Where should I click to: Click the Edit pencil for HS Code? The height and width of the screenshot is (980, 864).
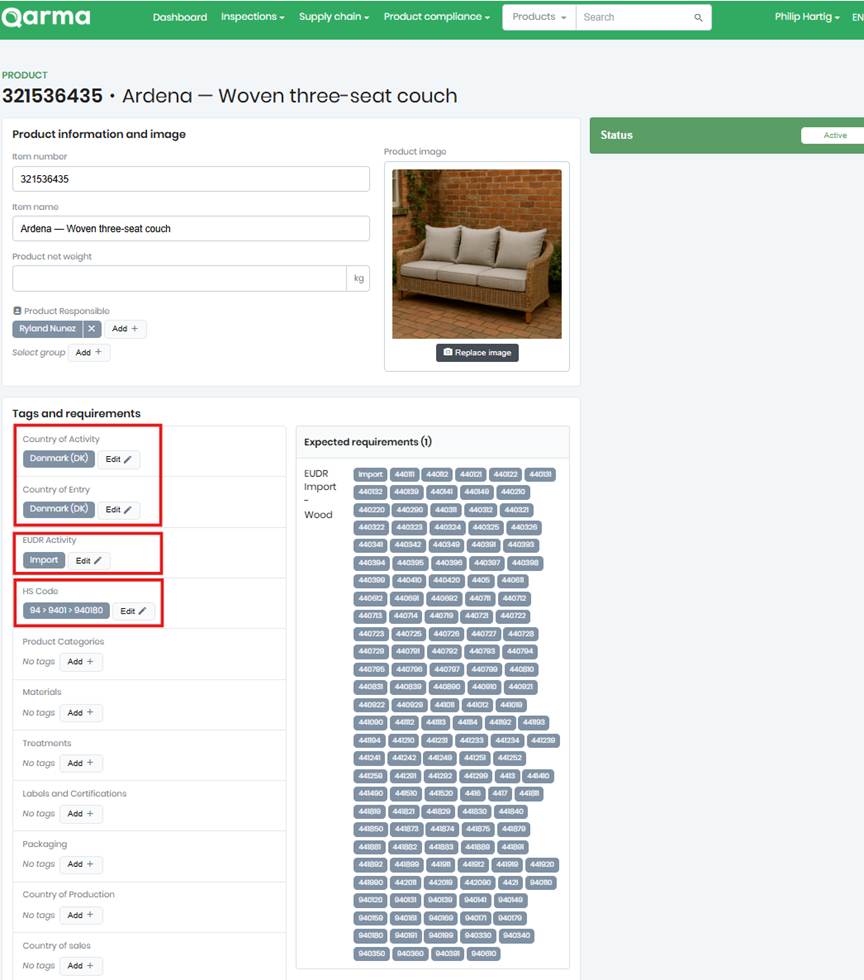[x=135, y=611]
